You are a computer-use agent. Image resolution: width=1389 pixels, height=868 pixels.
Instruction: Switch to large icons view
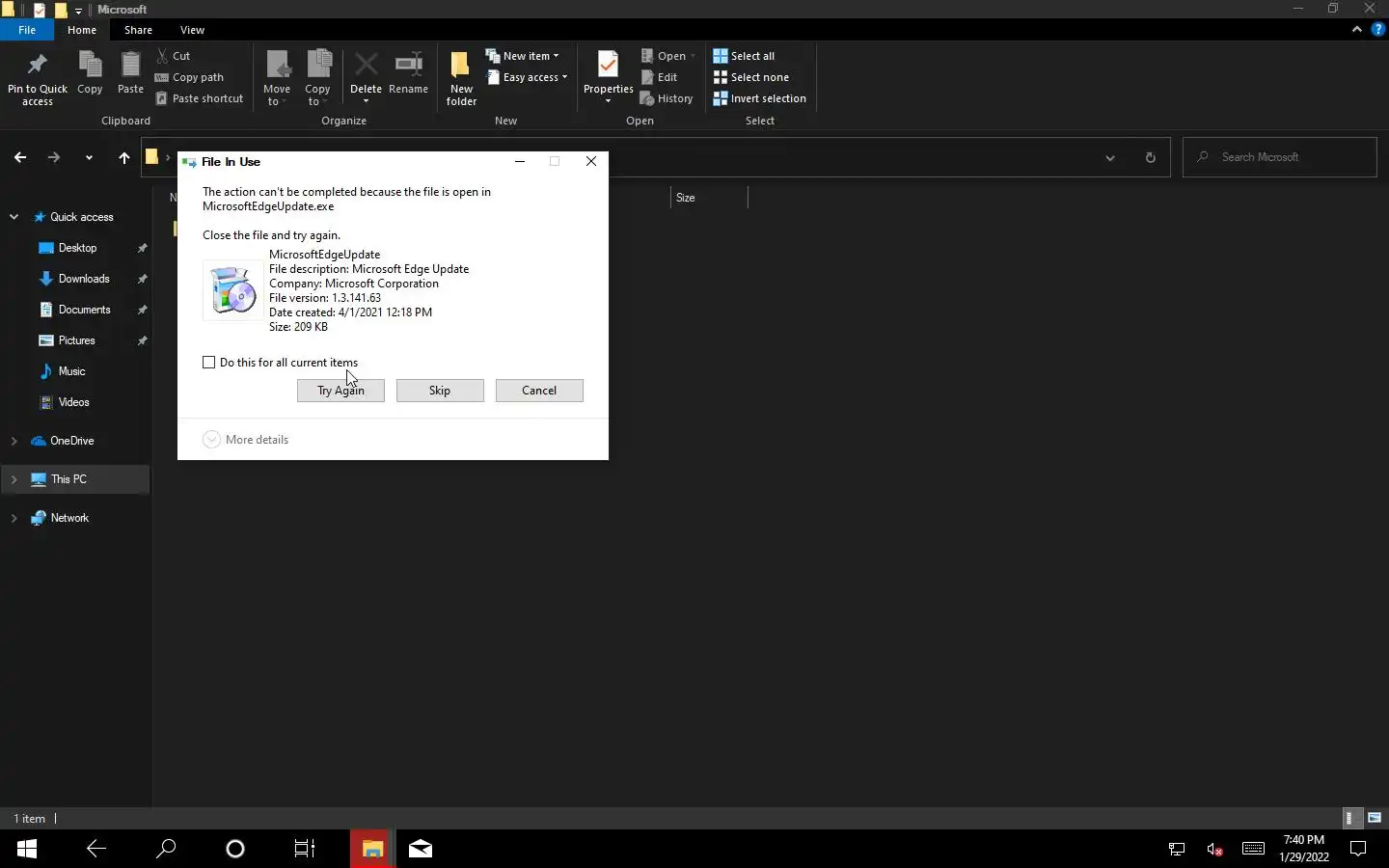[1374, 818]
